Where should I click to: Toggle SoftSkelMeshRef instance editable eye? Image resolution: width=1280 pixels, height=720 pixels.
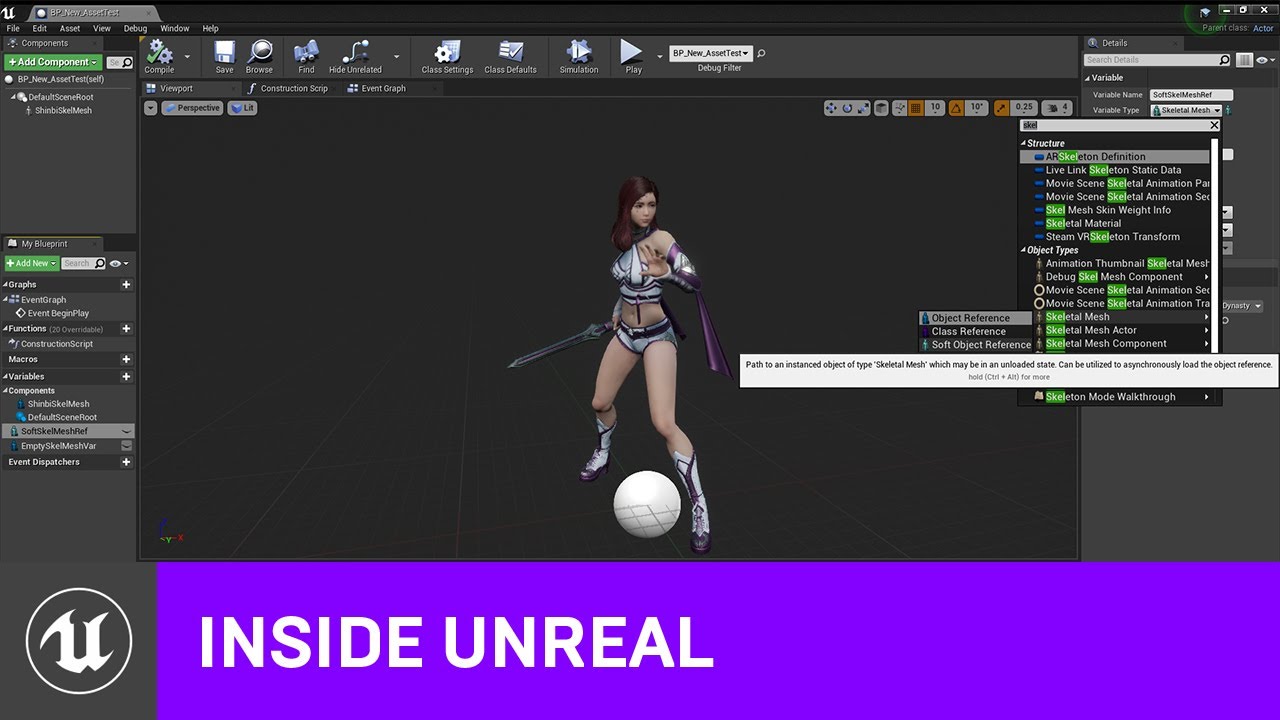tap(126, 431)
